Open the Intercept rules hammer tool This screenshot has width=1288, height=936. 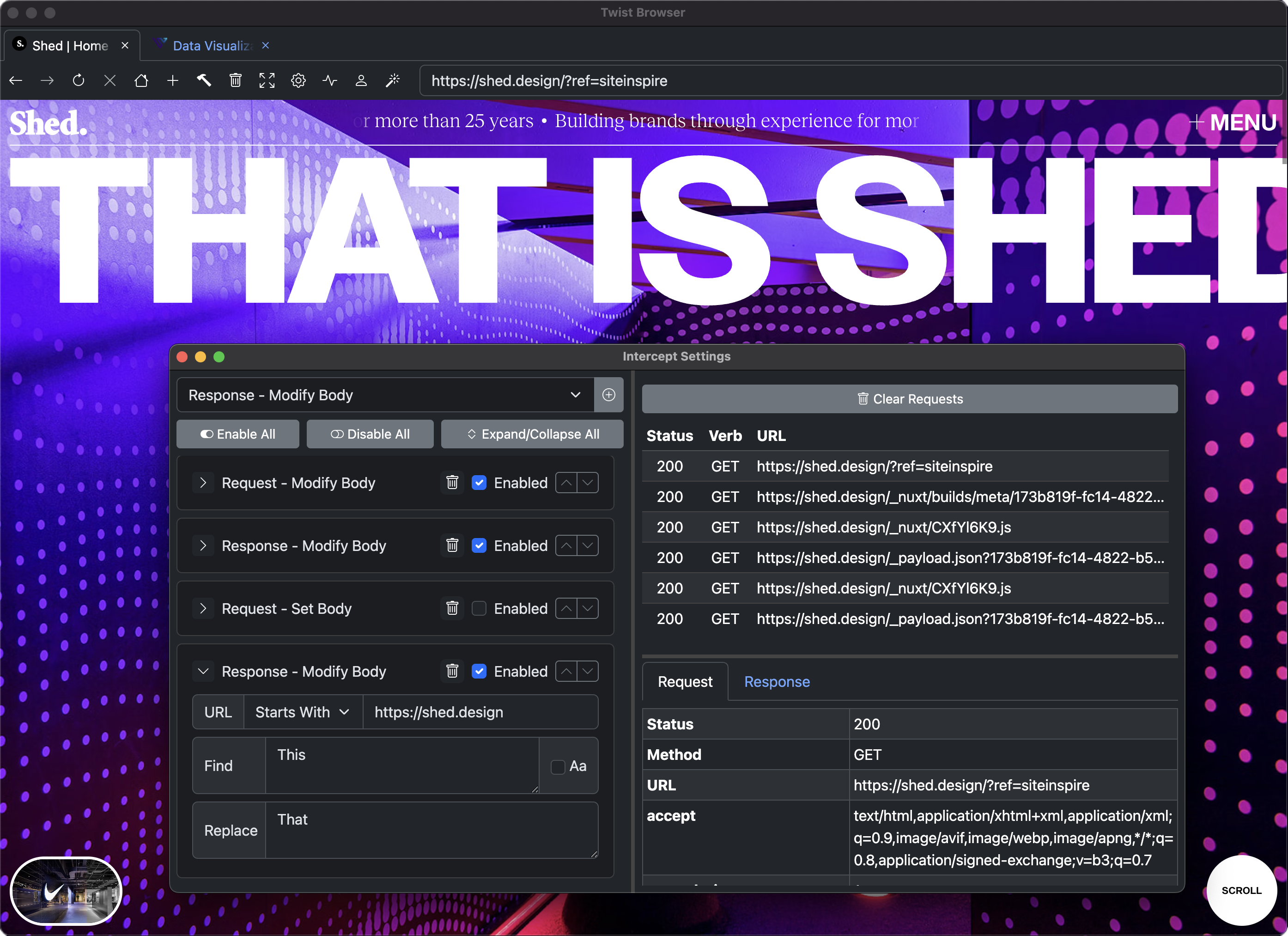click(204, 80)
